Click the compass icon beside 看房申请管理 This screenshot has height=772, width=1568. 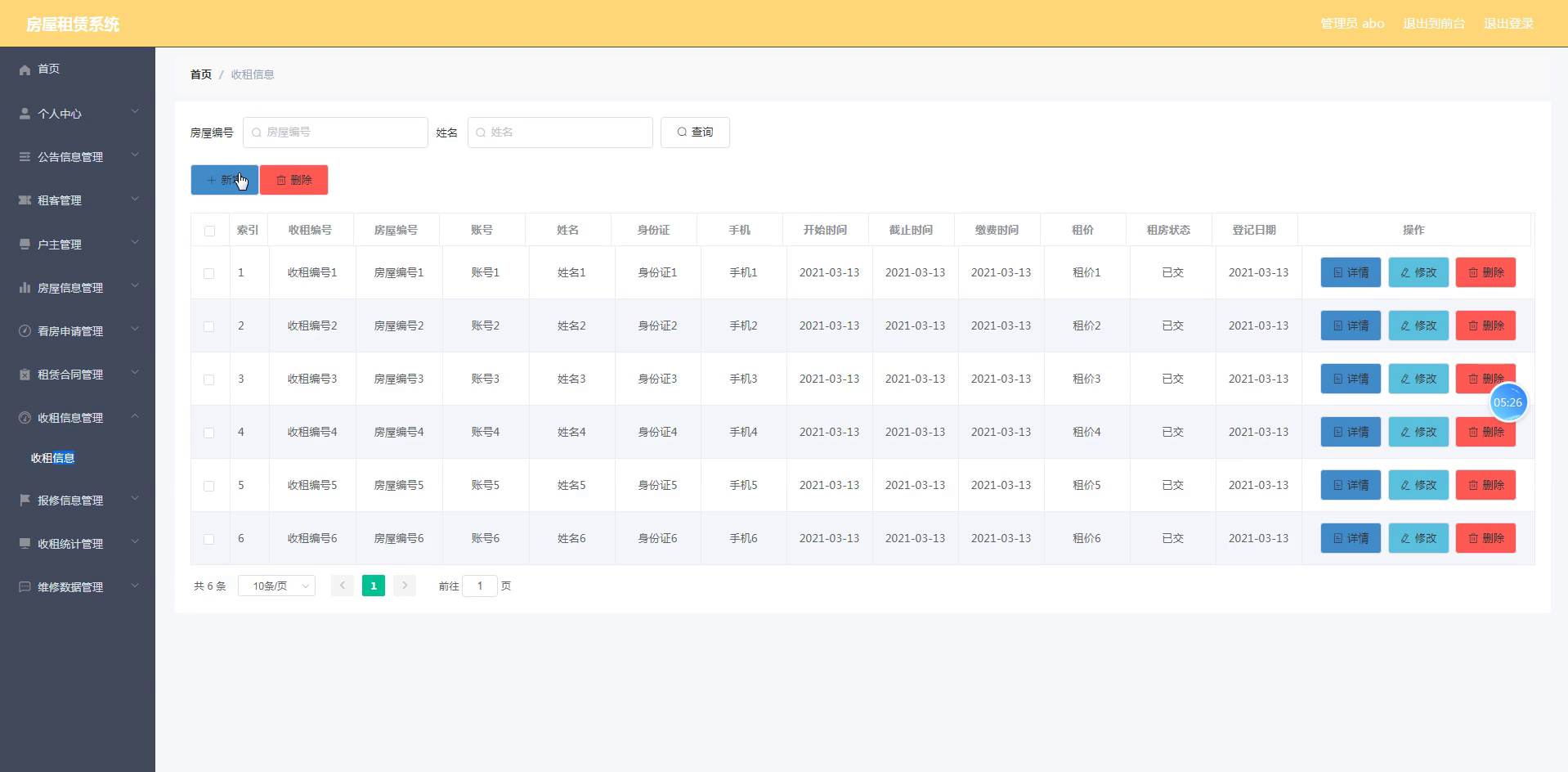pos(25,331)
